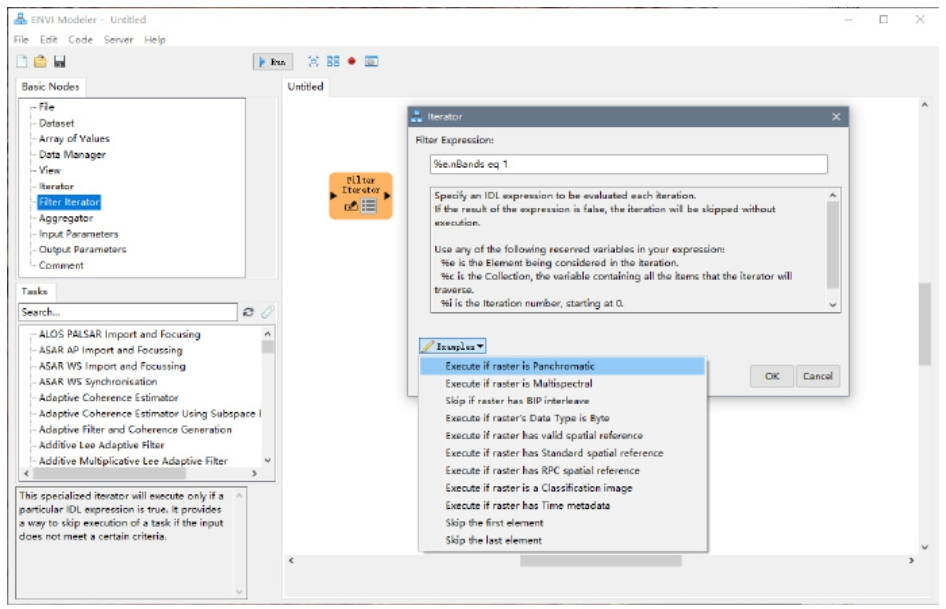Choose Skip the first element
Image resolution: width=946 pixels, height=609 pixels.
(x=562, y=523)
